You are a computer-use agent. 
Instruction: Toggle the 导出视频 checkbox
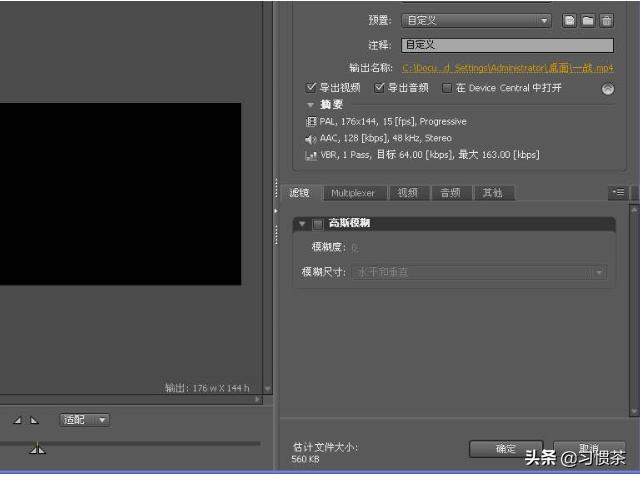click(311, 87)
